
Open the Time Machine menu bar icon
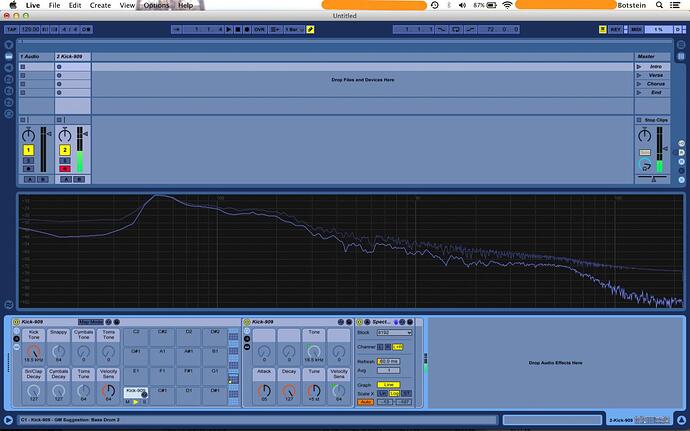[434, 5]
